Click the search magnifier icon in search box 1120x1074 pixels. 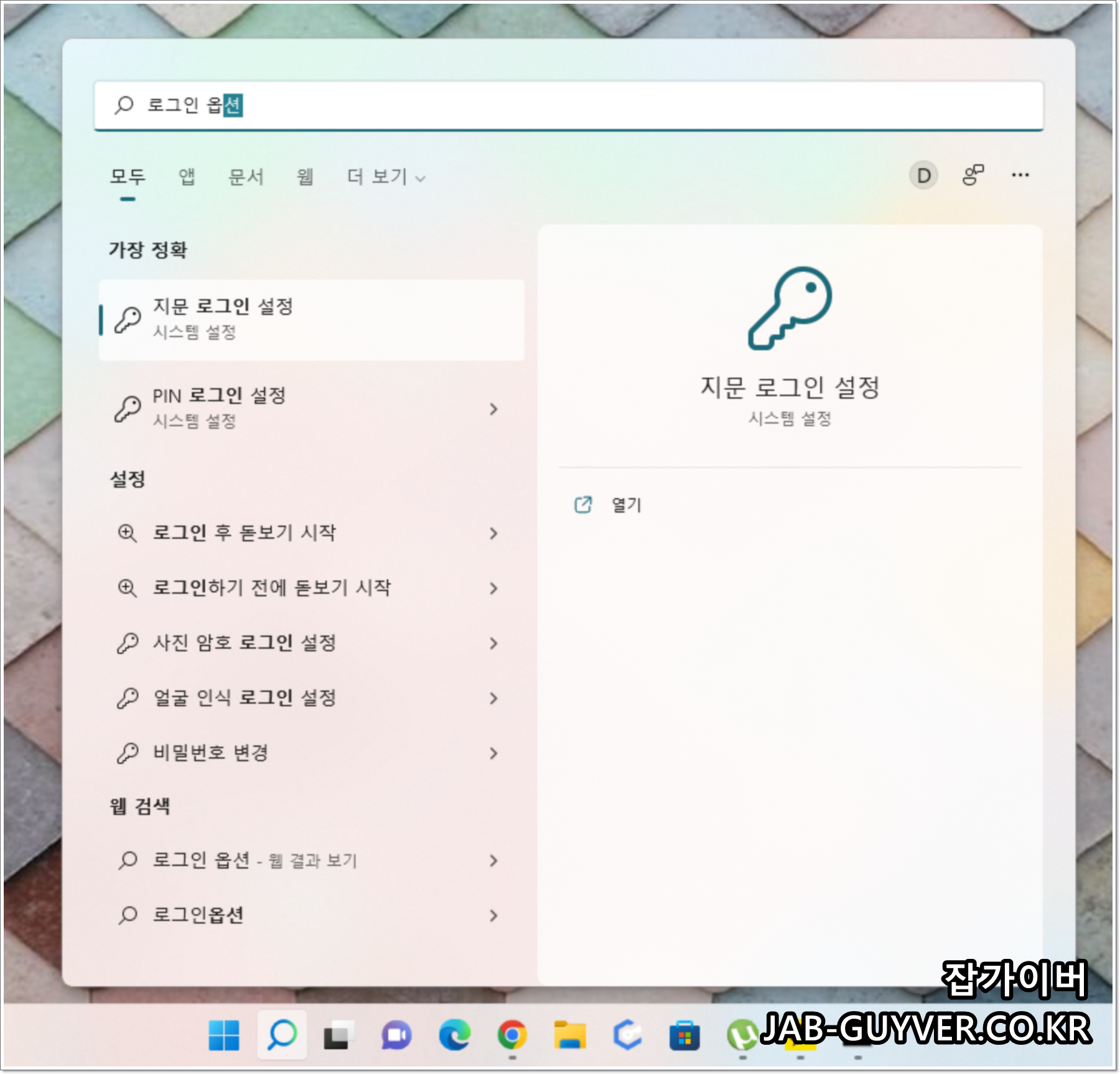(x=124, y=105)
